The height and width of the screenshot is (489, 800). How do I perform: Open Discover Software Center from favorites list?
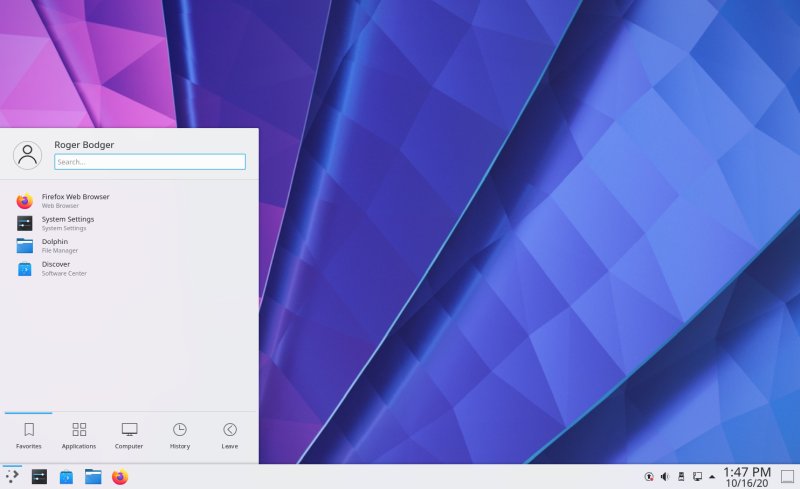(x=130, y=268)
